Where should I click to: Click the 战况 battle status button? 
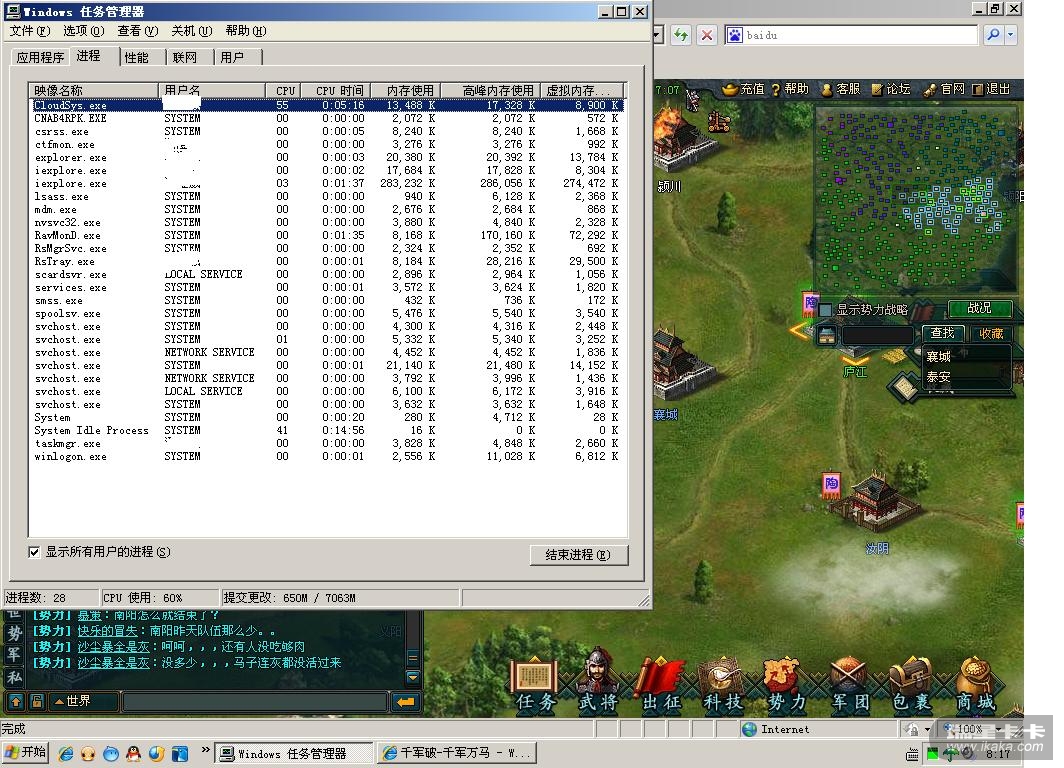979,308
